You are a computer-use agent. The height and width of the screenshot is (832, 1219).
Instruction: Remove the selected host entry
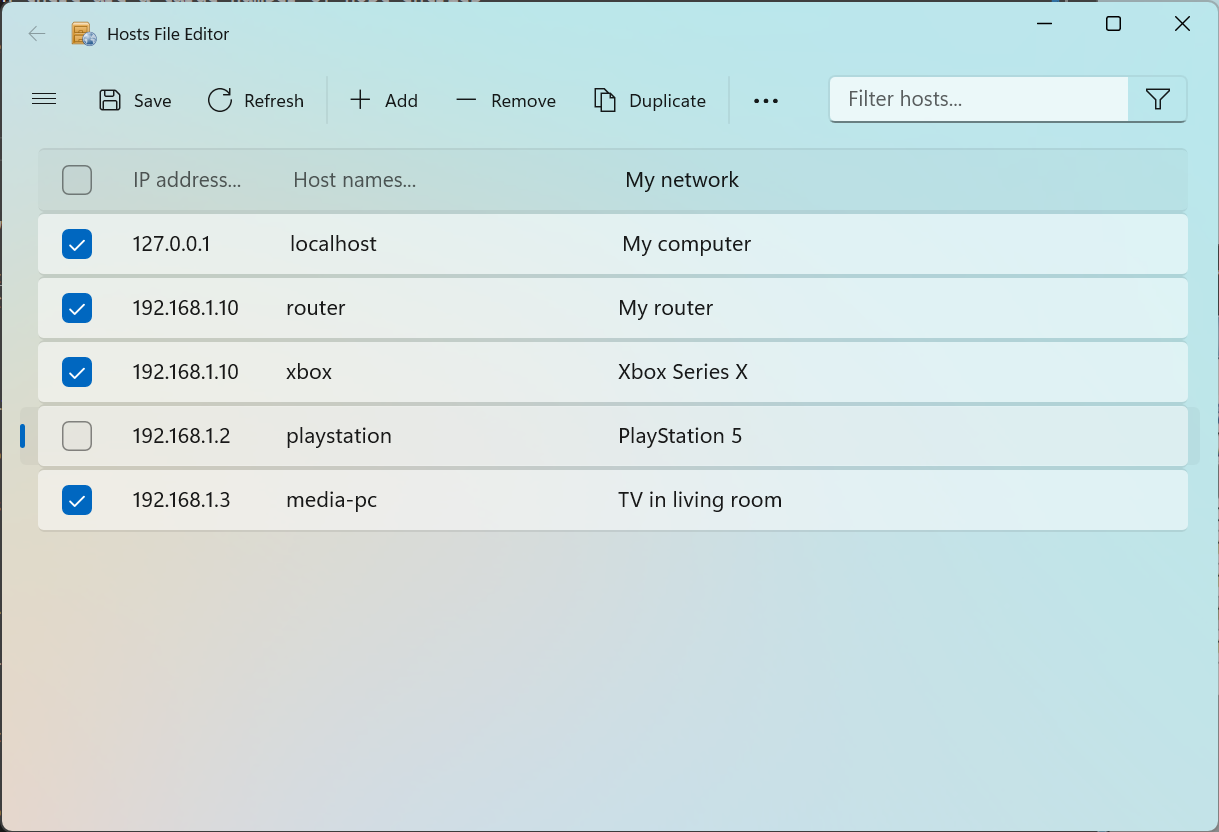[505, 100]
